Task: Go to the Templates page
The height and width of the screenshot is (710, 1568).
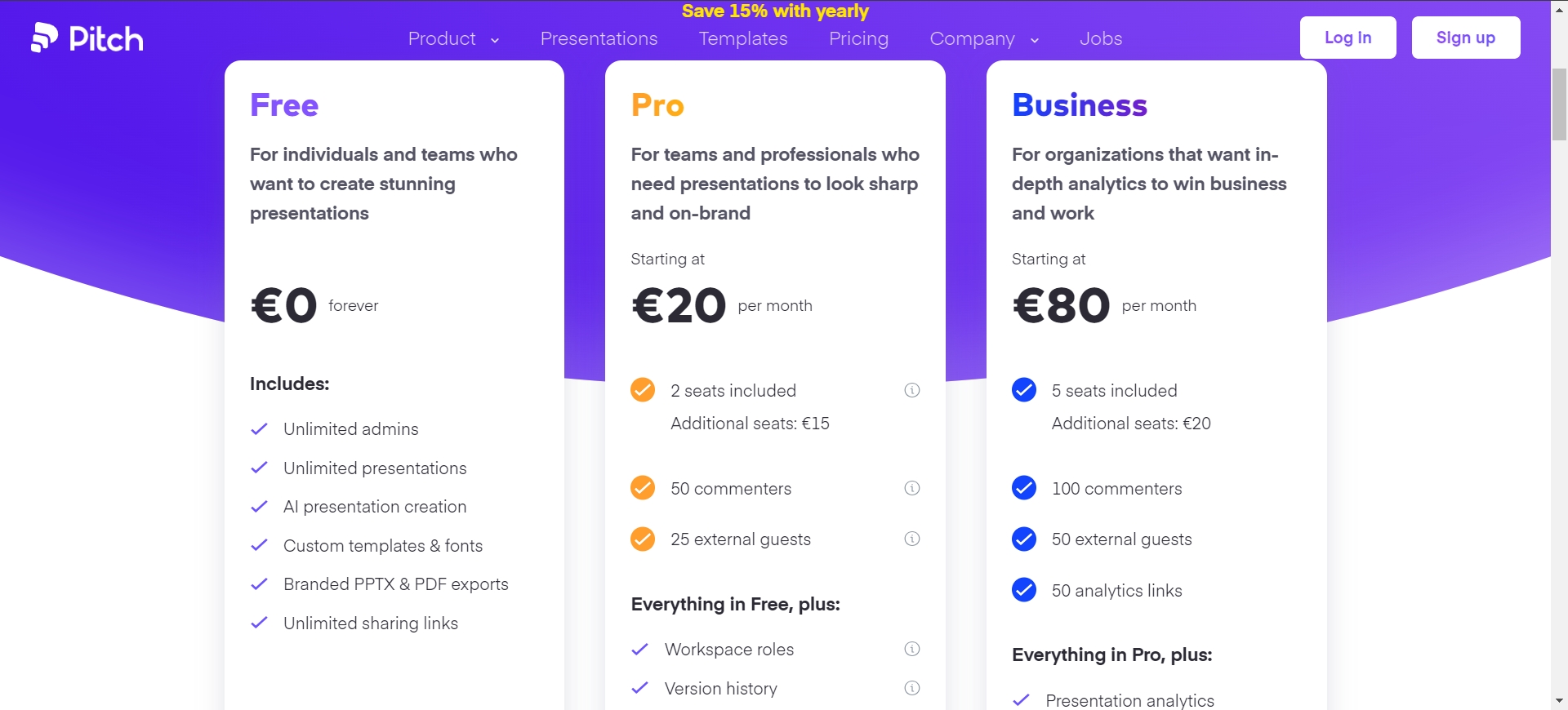Action: coord(743,38)
